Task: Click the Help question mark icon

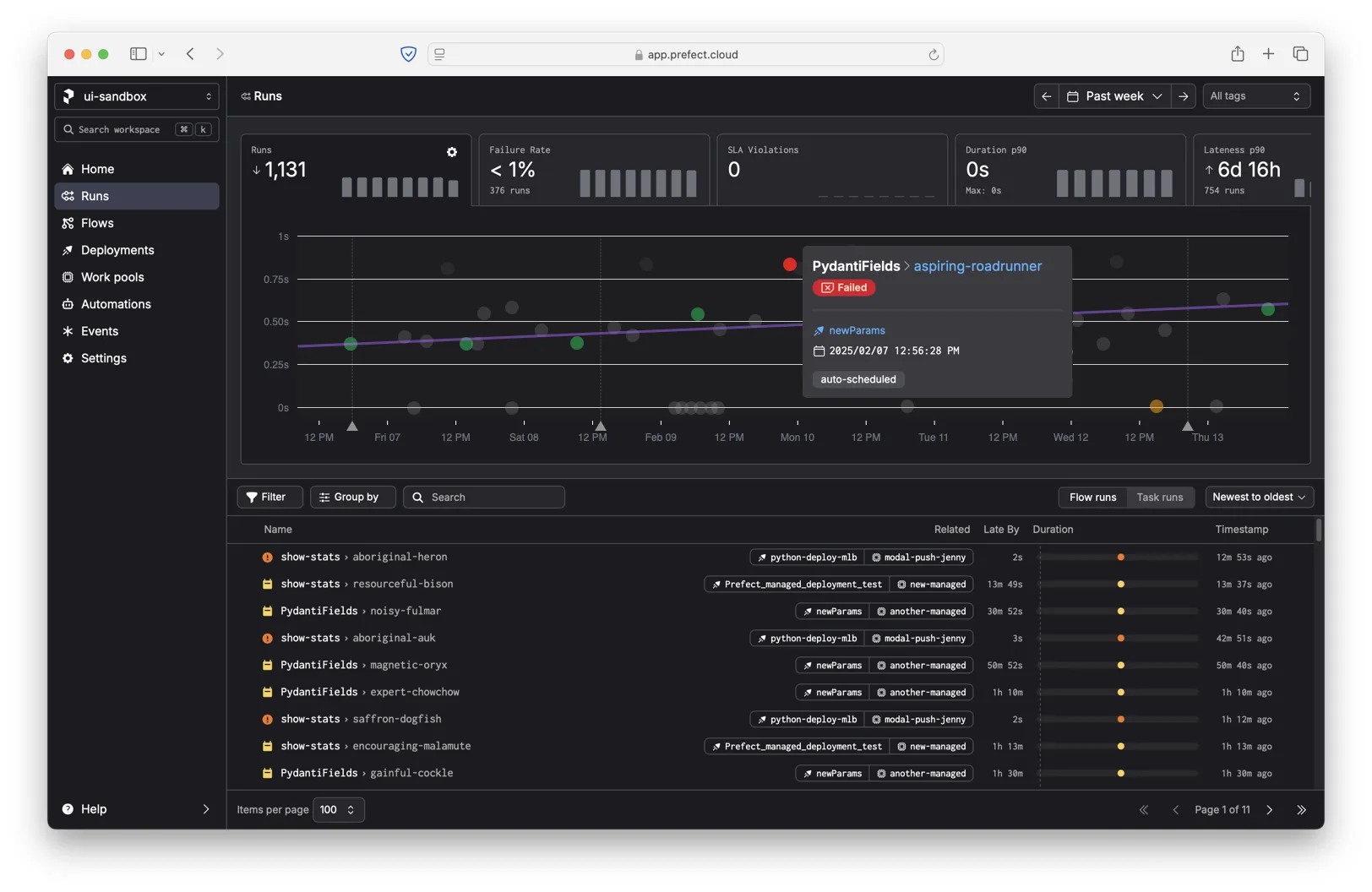Action: [68, 809]
